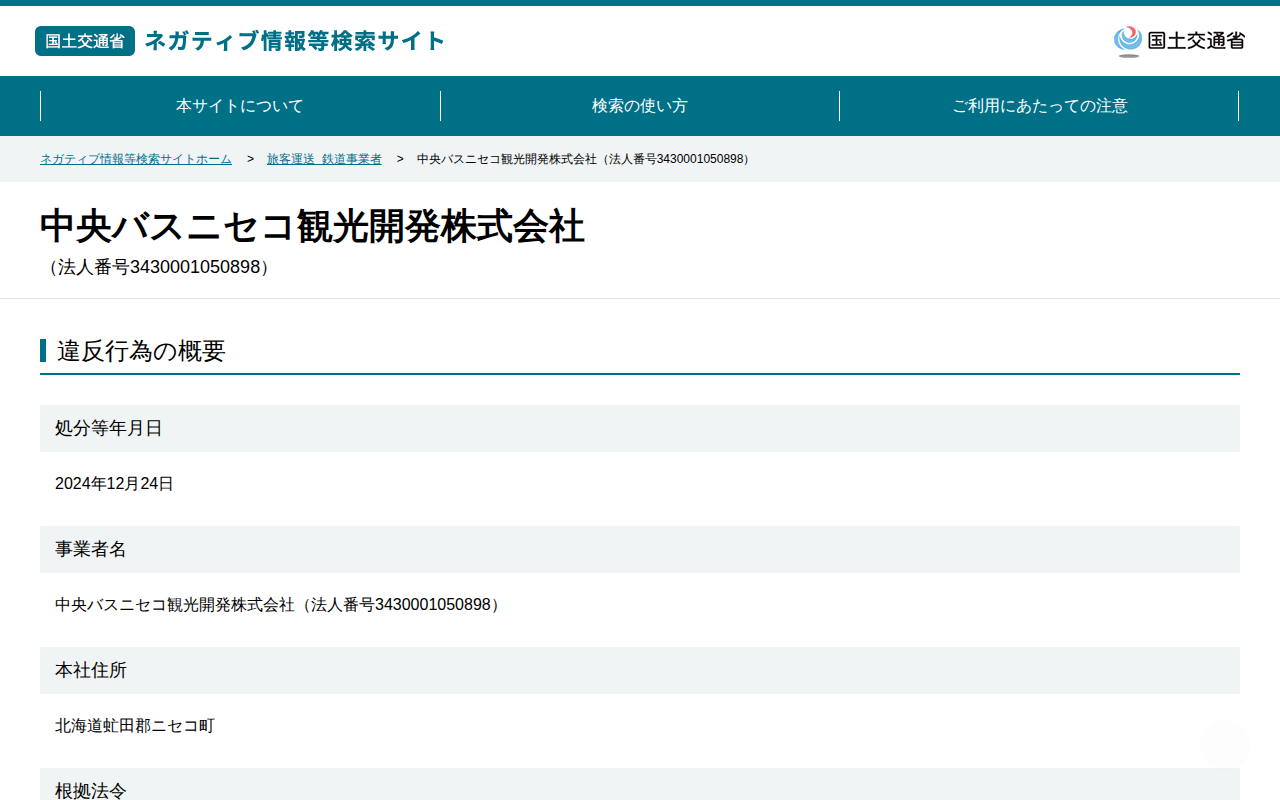Select ご利用にあたっての注意 navigation item
Screen dimensions: 1280x800
[1040, 106]
